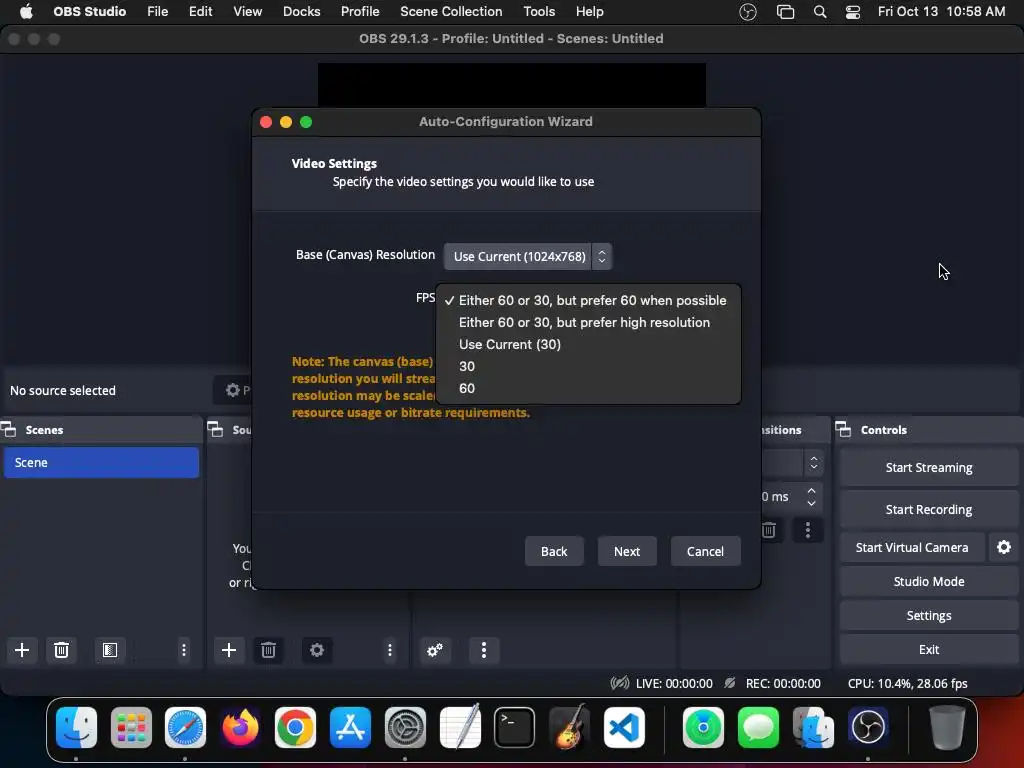Remove transition with trash icon
Image resolution: width=1024 pixels, height=768 pixels.
(769, 530)
